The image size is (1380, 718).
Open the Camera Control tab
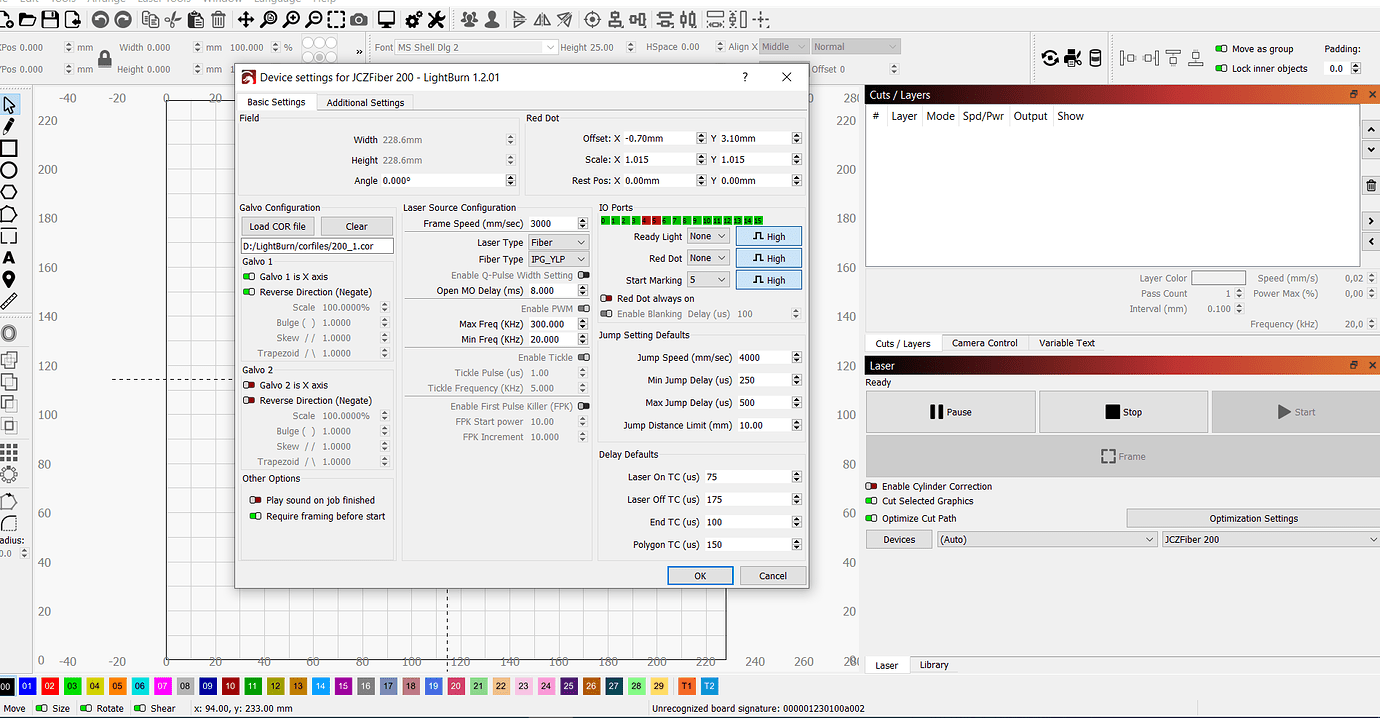[984, 343]
